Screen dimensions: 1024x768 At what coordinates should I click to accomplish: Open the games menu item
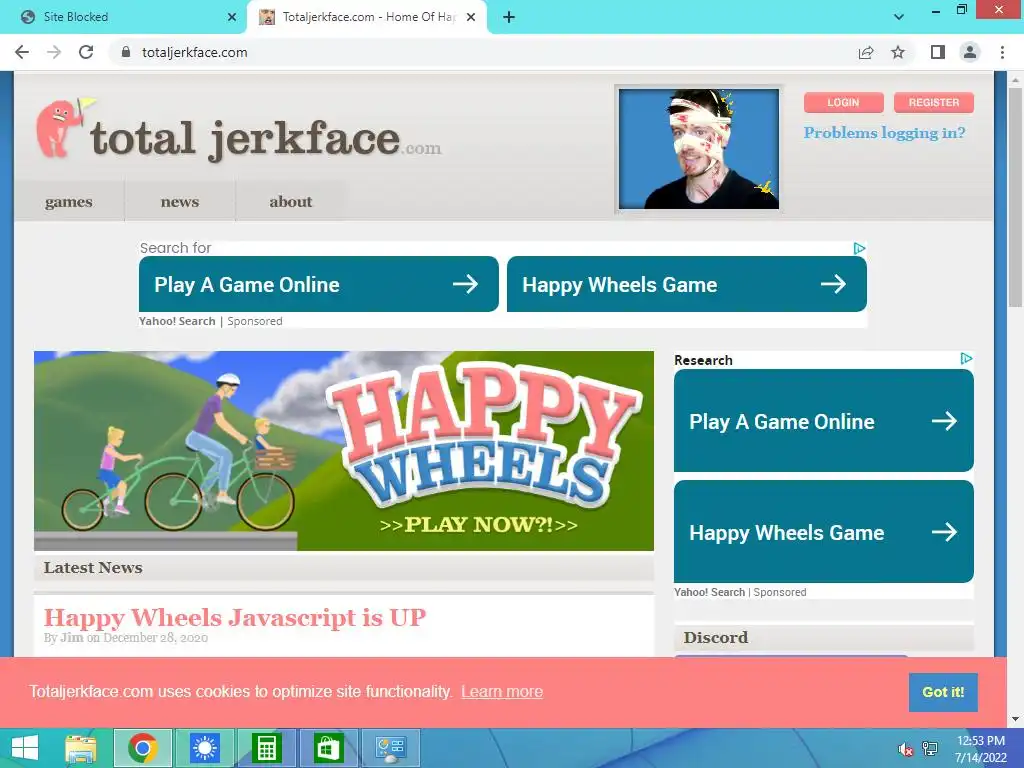pyautogui.click(x=69, y=202)
